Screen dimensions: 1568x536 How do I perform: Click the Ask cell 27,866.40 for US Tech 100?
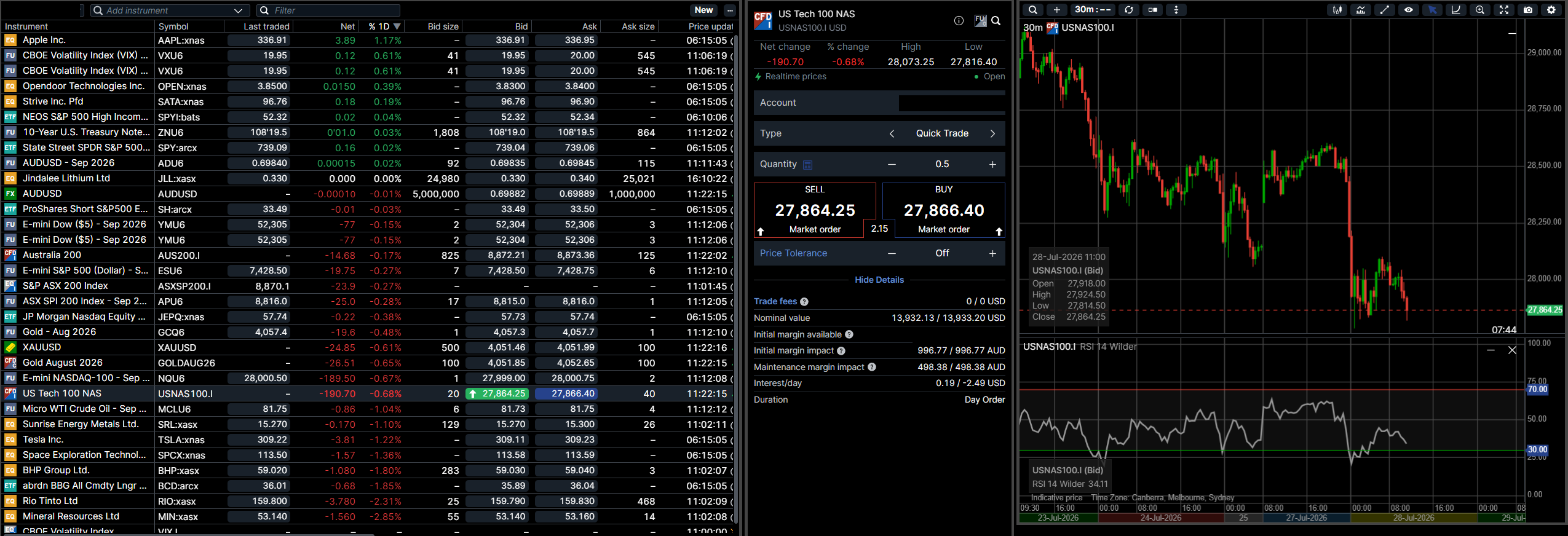(566, 393)
